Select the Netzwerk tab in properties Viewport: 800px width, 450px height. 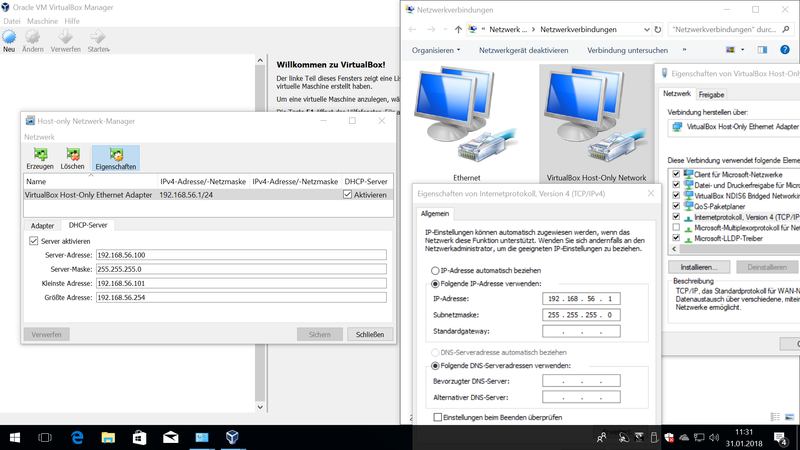click(677, 93)
